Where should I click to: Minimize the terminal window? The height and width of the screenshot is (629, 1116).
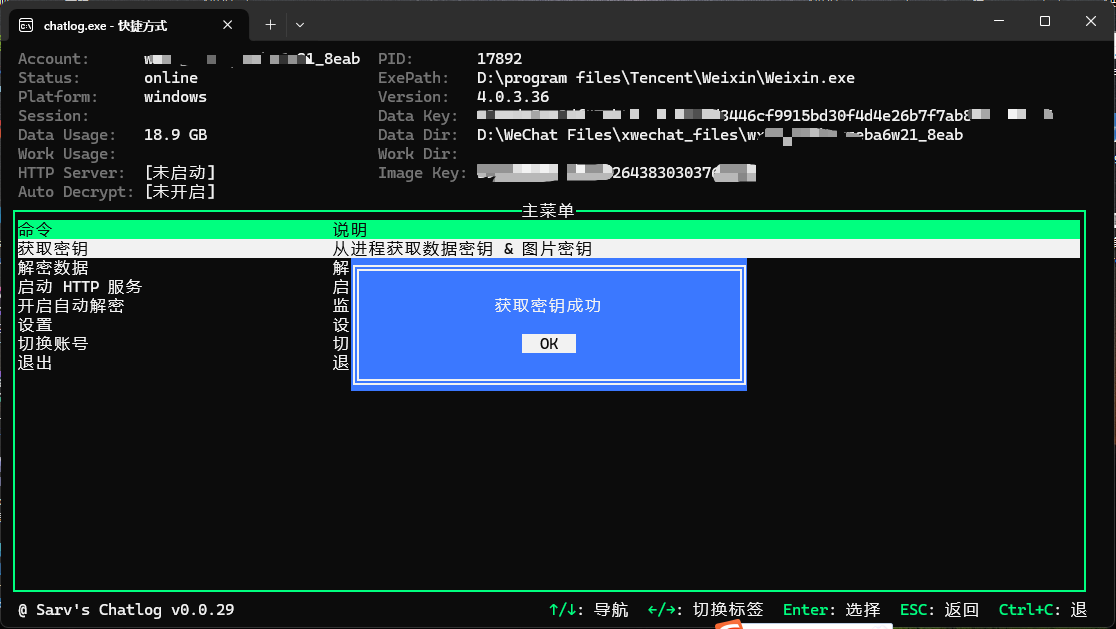pyautogui.click(x=999, y=21)
